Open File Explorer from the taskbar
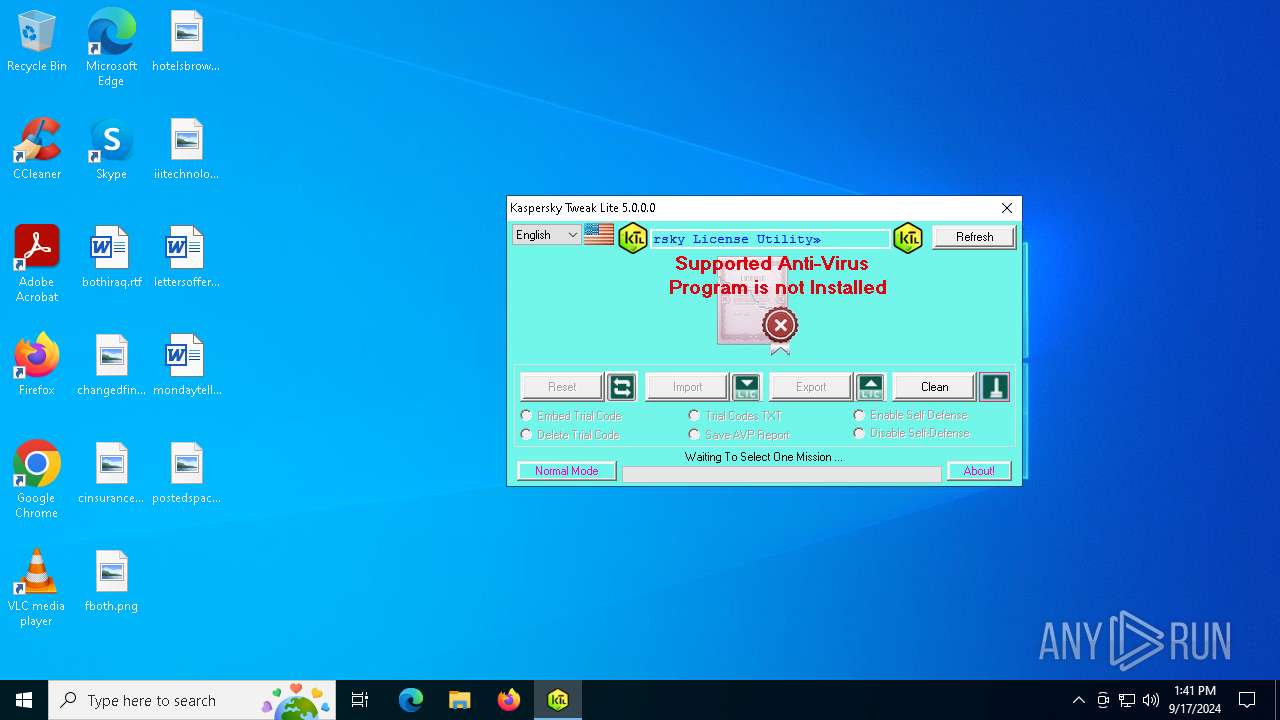 [x=460, y=700]
